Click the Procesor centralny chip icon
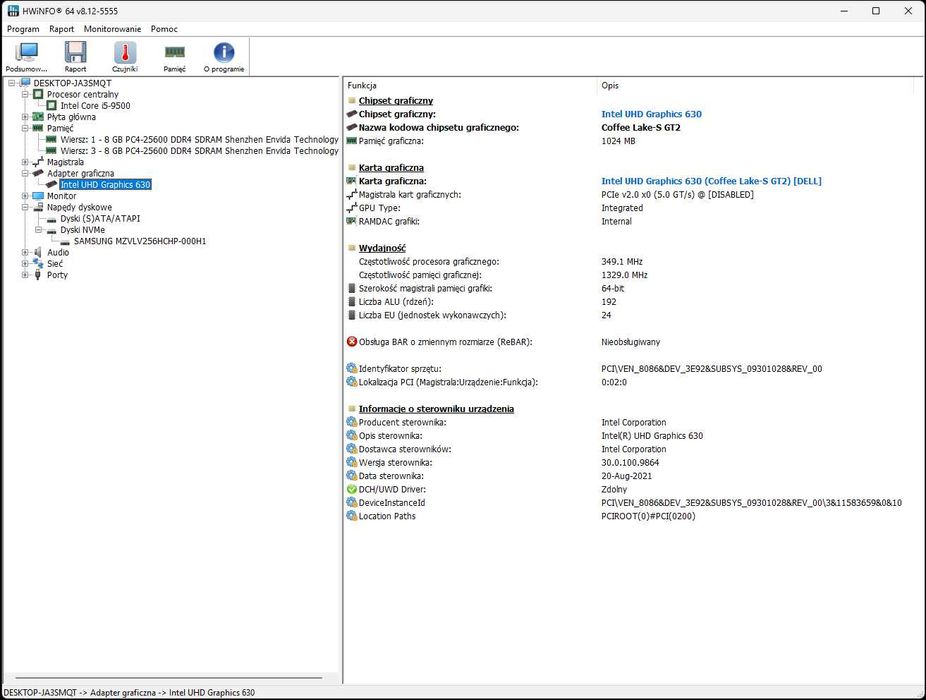 (x=38, y=95)
